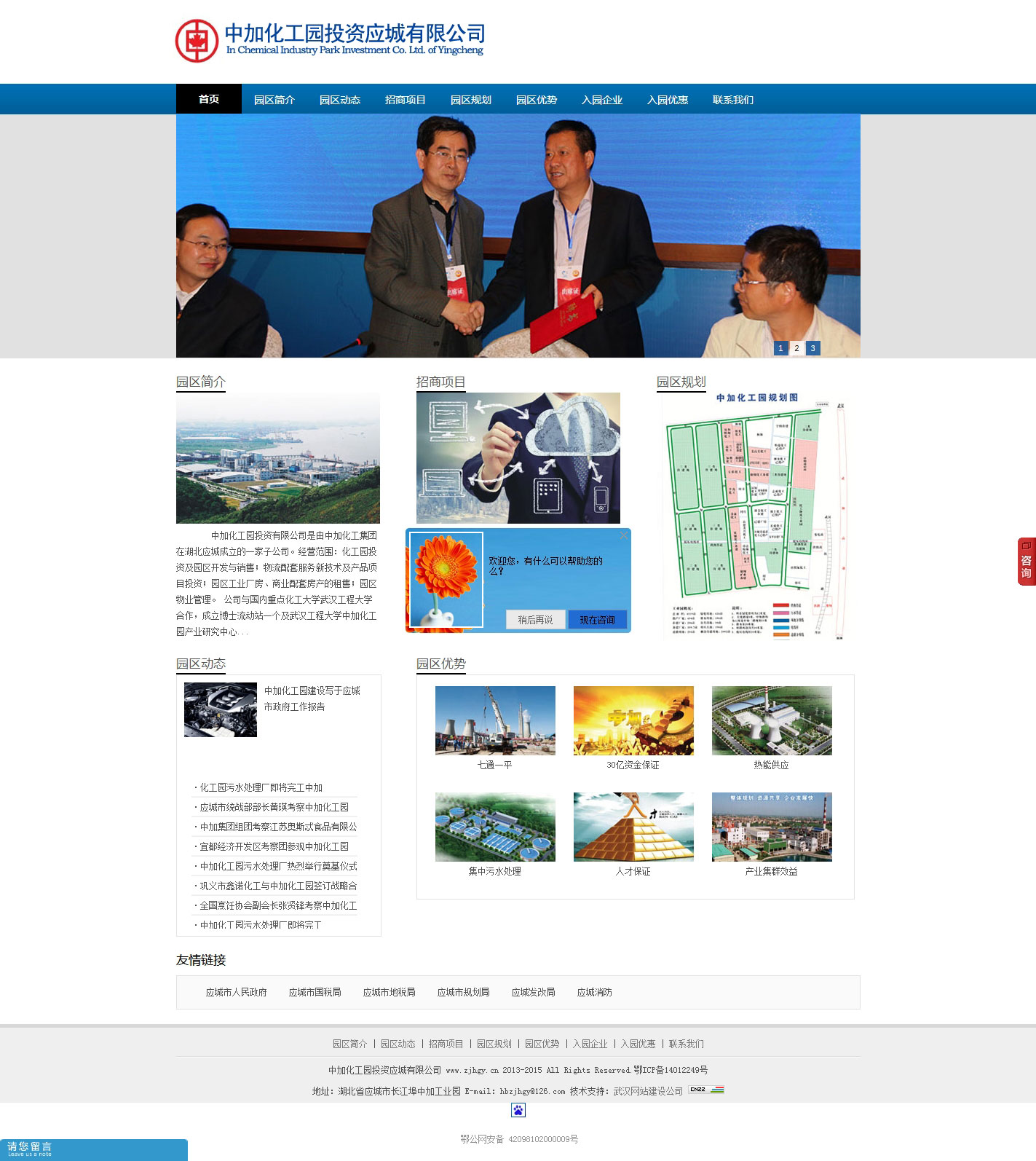Open the 入园优惠 nav item
1036x1161 pixels.
coord(668,100)
